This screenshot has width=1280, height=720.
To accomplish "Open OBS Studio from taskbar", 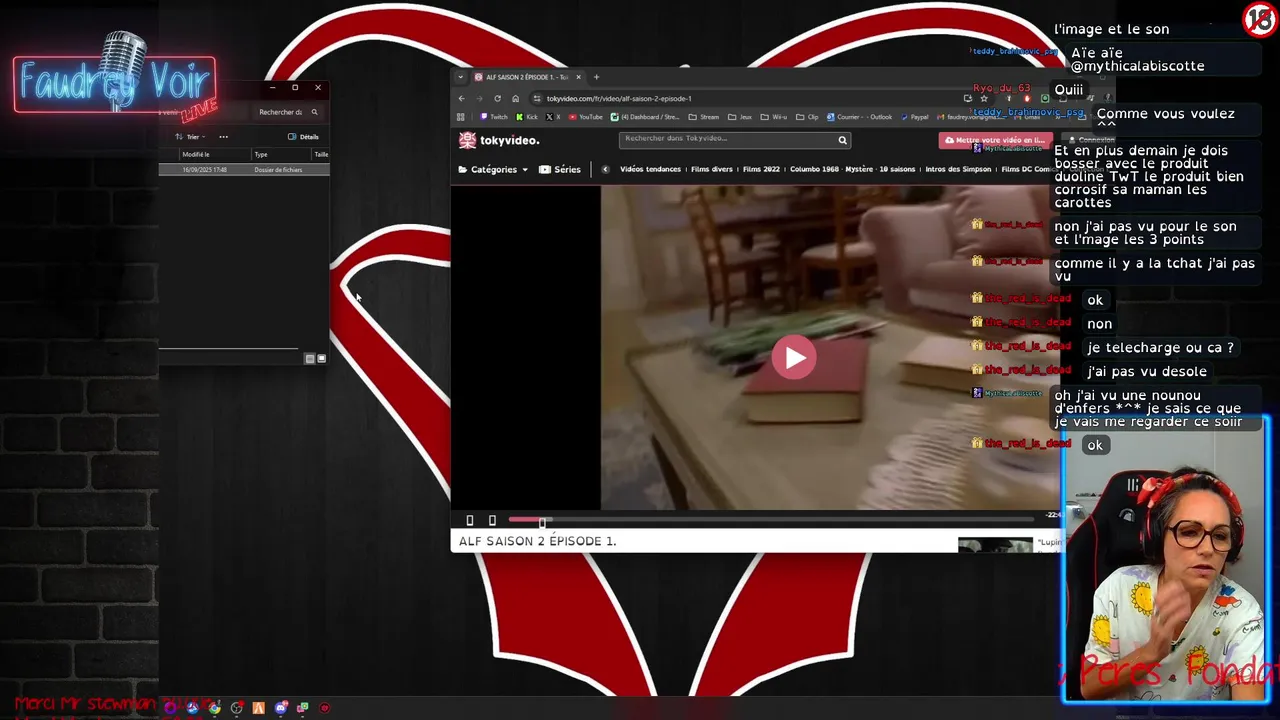I will [x=237, y=708].
